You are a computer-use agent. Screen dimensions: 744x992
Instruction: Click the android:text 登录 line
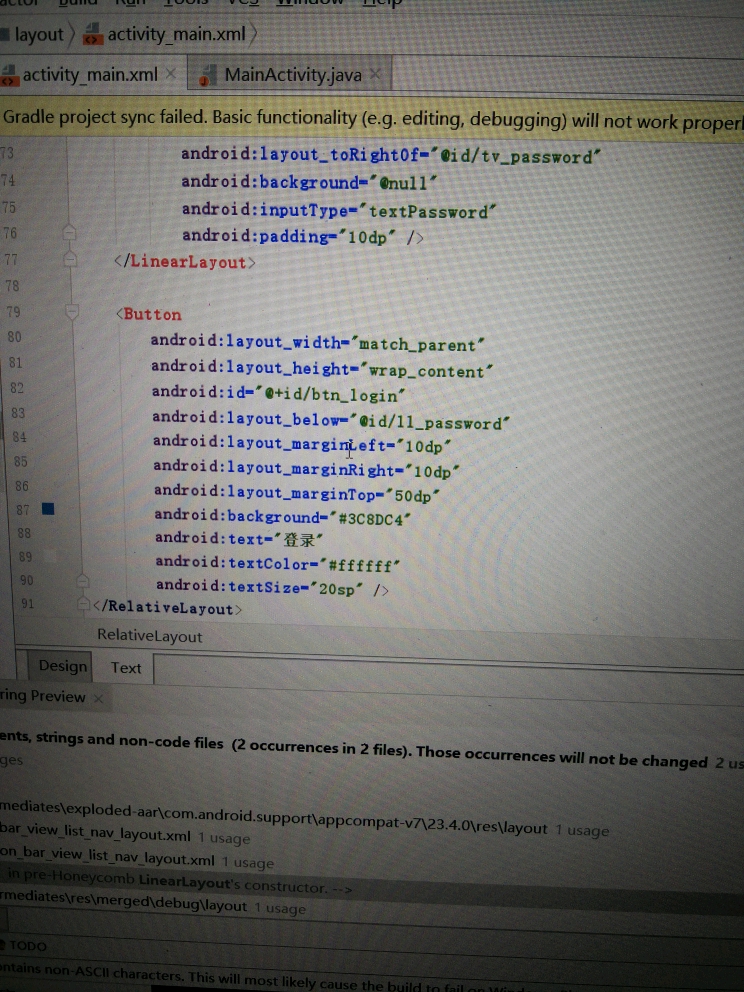pos(239,539)
